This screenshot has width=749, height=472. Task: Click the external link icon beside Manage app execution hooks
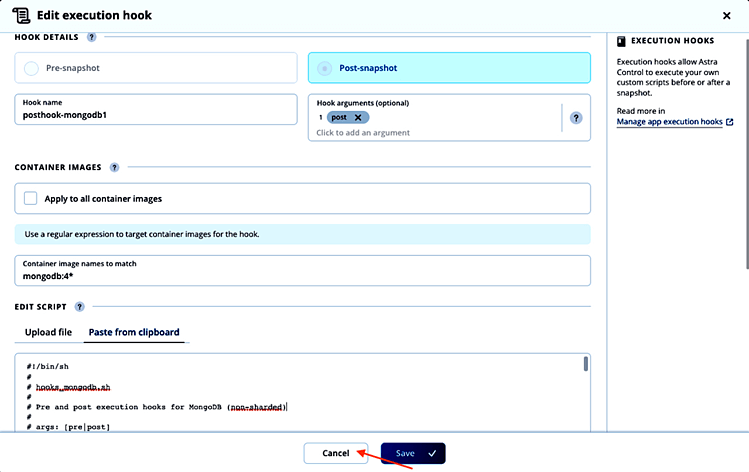[x=730, y=122]
